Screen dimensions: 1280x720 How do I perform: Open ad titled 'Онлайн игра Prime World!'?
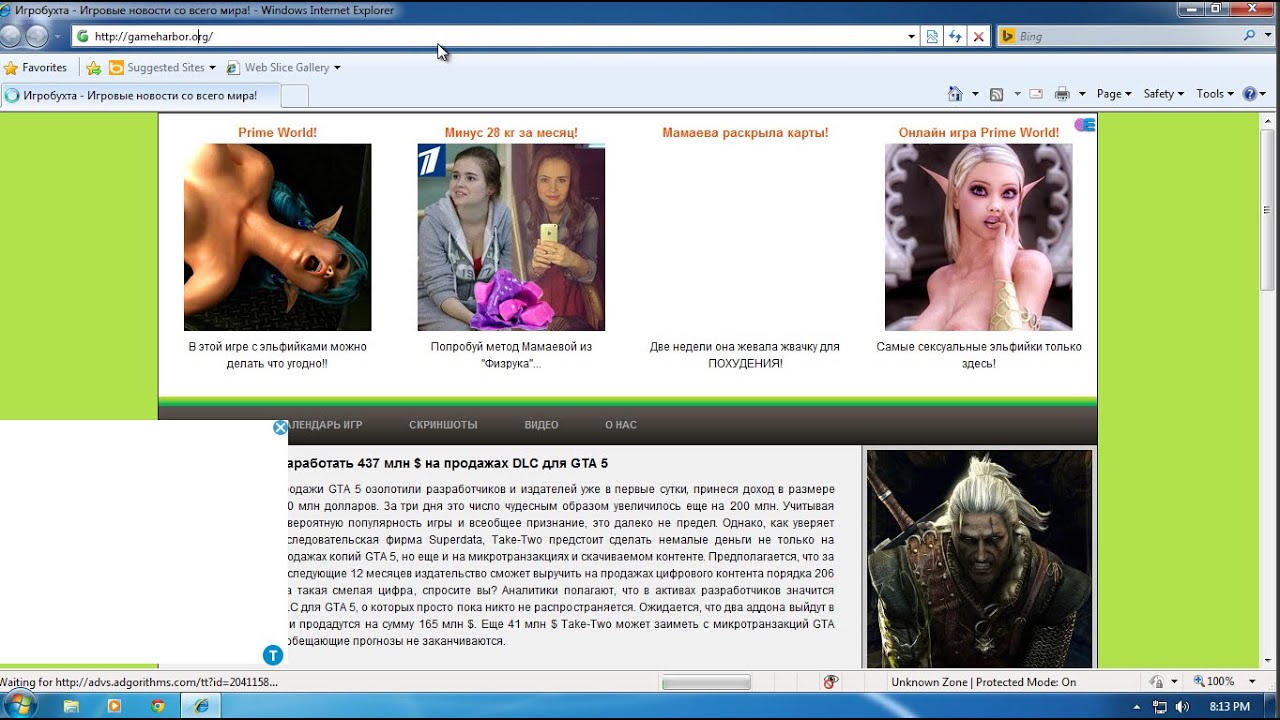coord(979,133)
